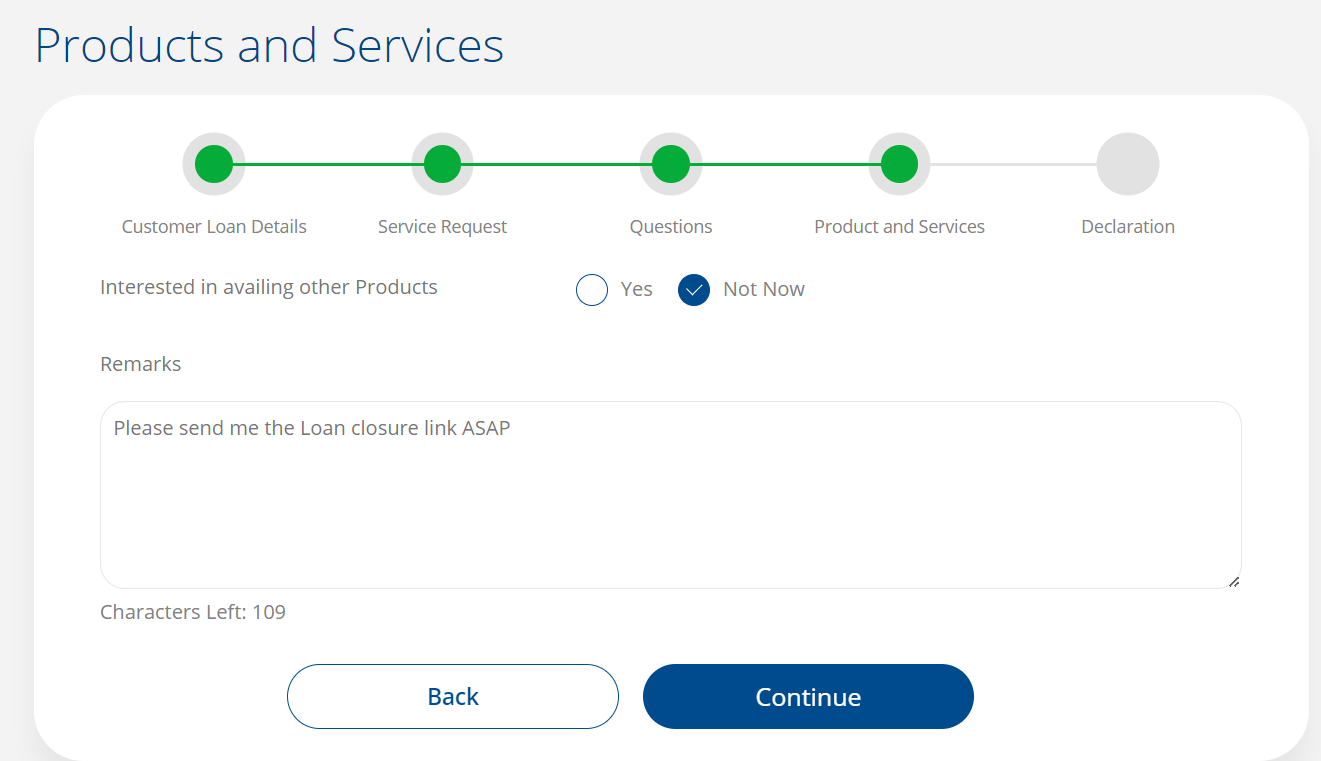
Task: Click the Product and Services step label
Action: (x=899, y=227)
